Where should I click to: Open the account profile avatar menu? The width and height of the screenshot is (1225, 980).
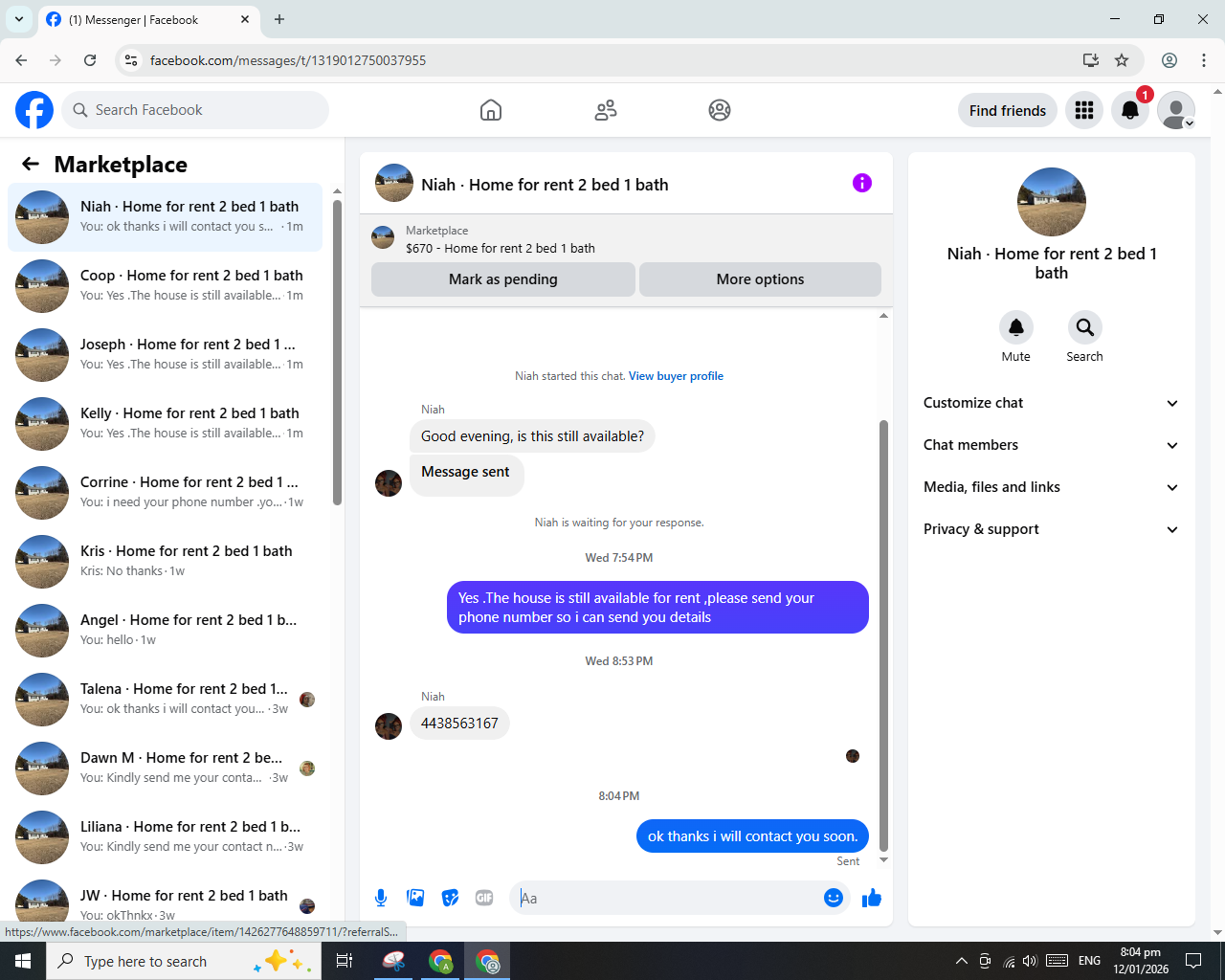[x=1176, y=110]
